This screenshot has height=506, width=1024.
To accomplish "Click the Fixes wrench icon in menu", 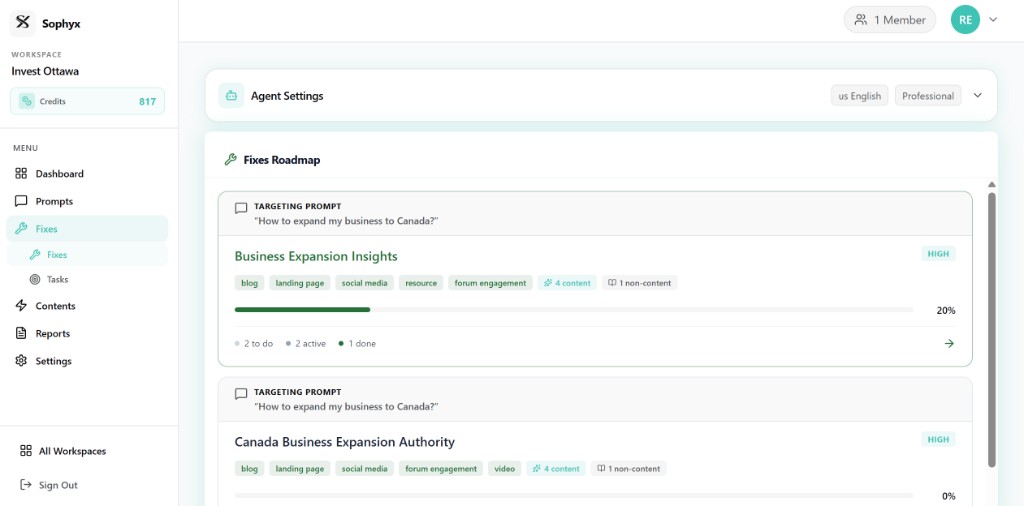I will coord(21,229).
